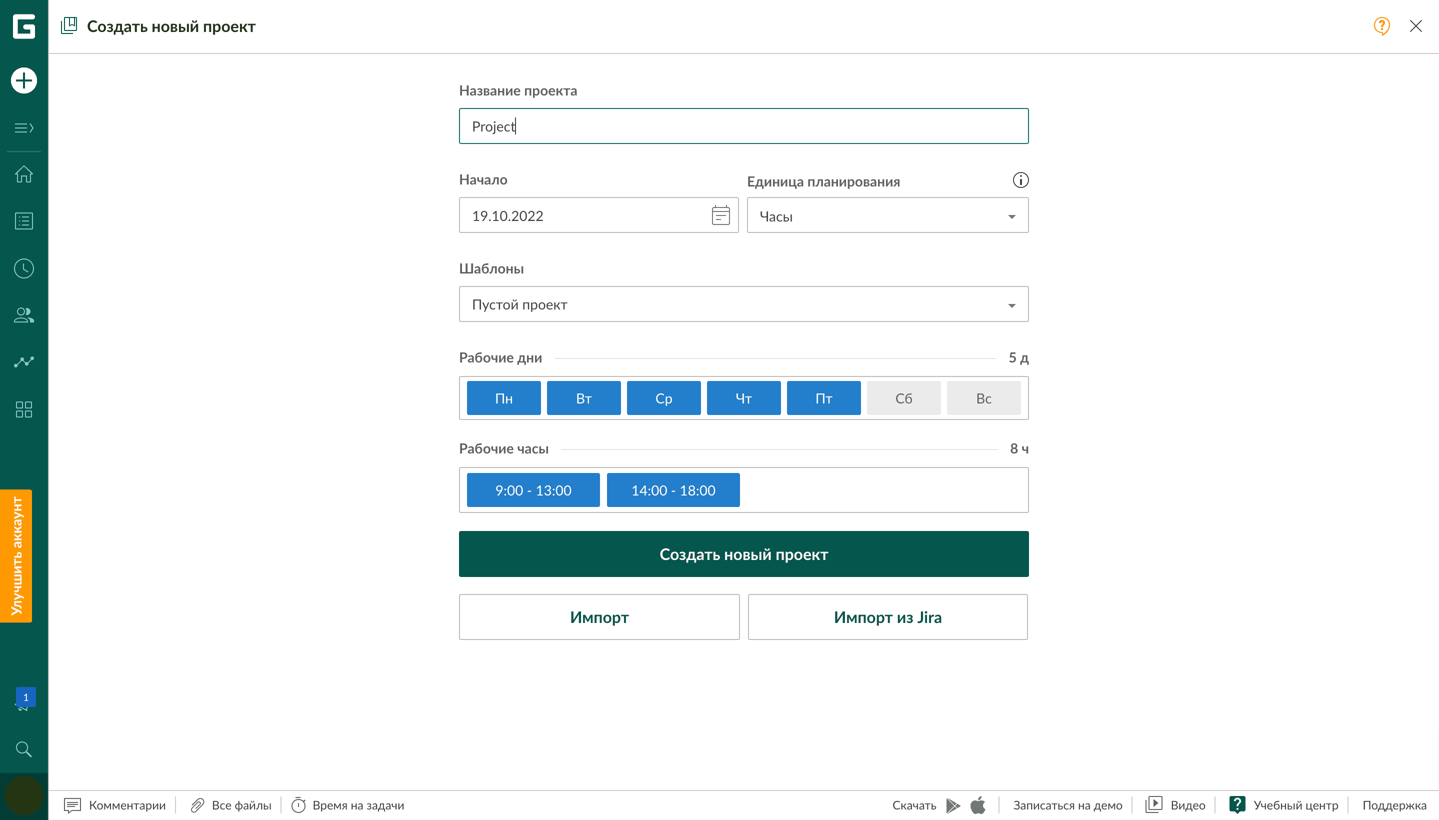1439x820 pixels.
Task: Toggle Вт working day
Action: point(584,398)
